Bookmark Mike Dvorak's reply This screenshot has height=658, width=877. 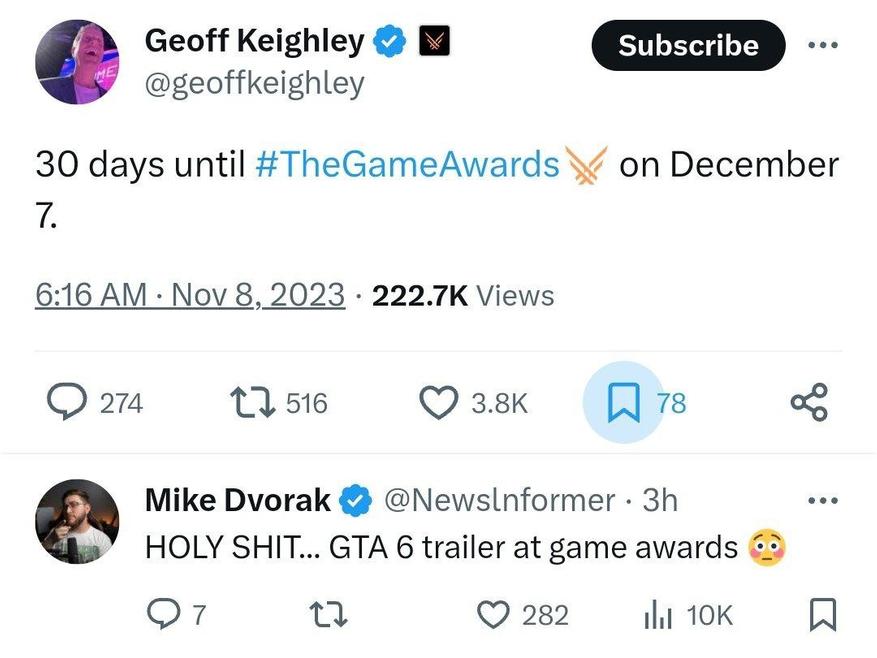tap(821, 614)
